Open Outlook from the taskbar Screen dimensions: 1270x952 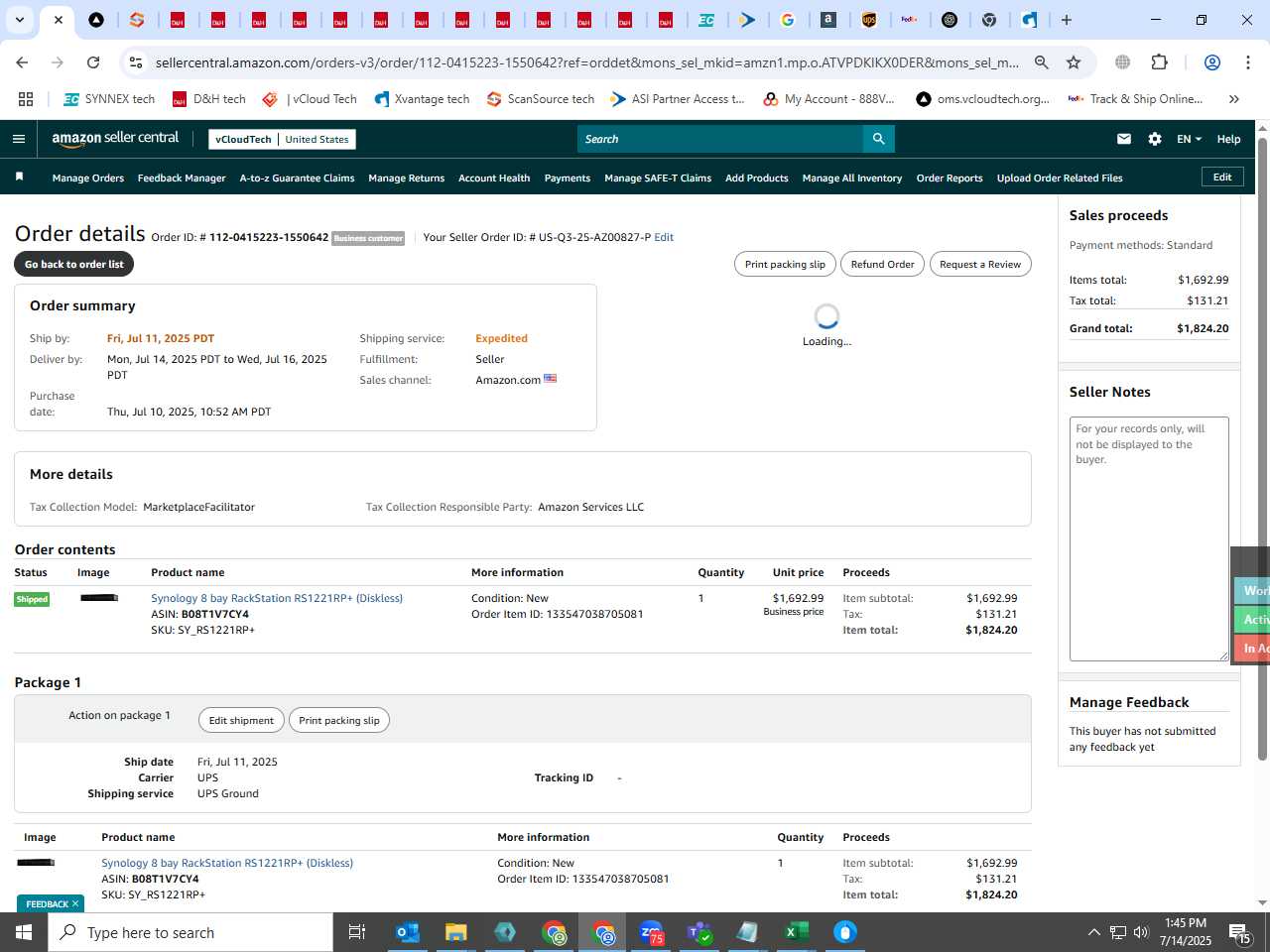tap(408, 932)
